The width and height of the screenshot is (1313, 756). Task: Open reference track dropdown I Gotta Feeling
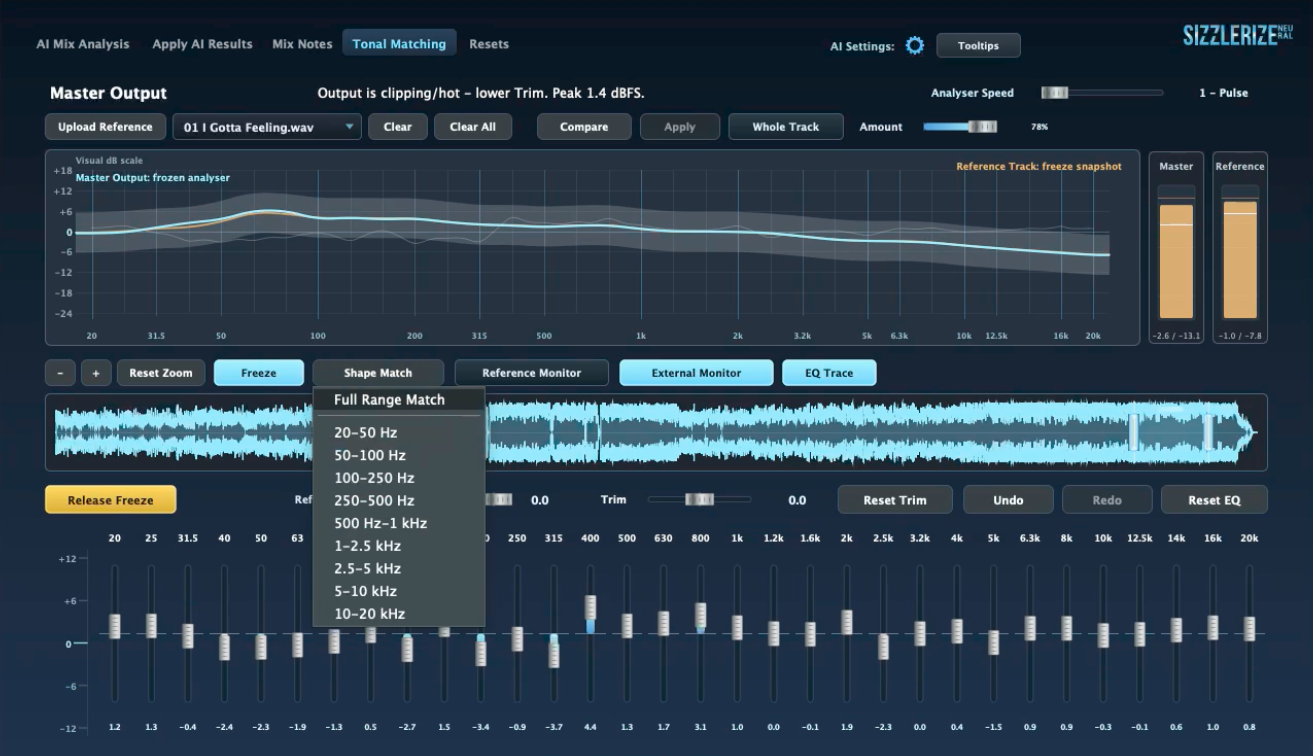click(x=267, y=127)
